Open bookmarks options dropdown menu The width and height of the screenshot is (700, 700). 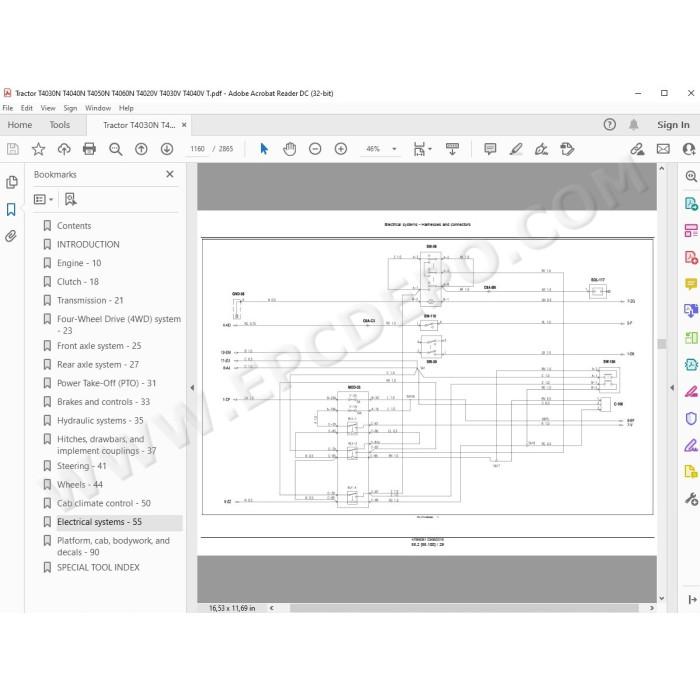[x=44, y=199]
